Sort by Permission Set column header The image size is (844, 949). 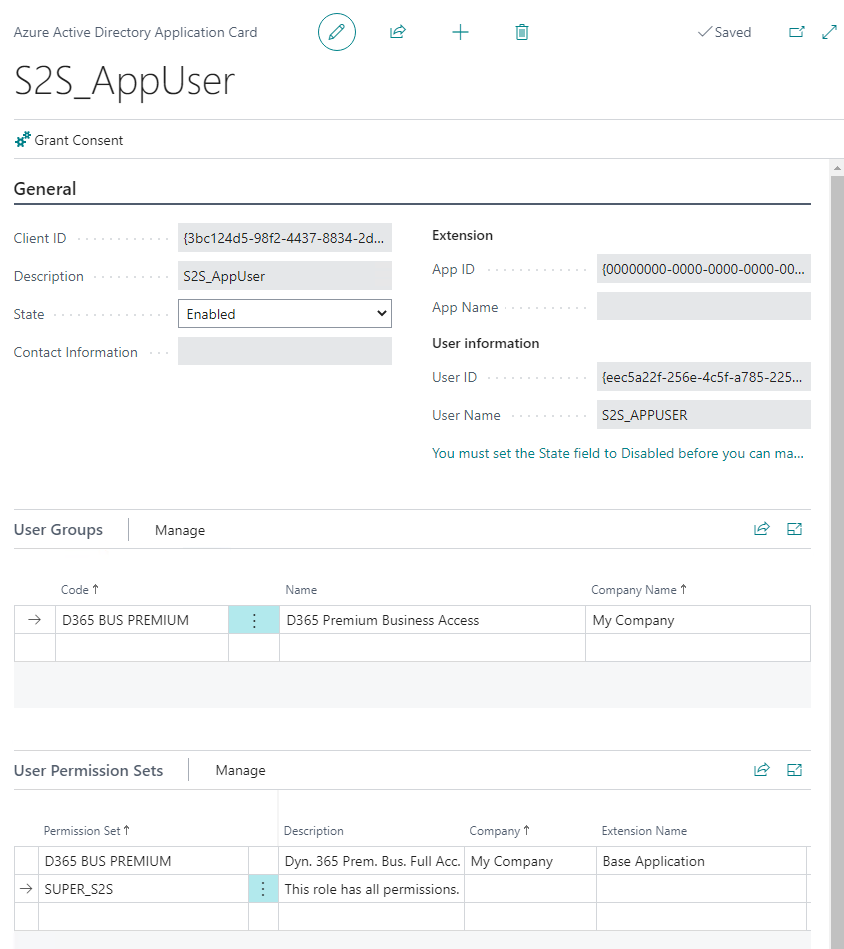pos(87,831)
